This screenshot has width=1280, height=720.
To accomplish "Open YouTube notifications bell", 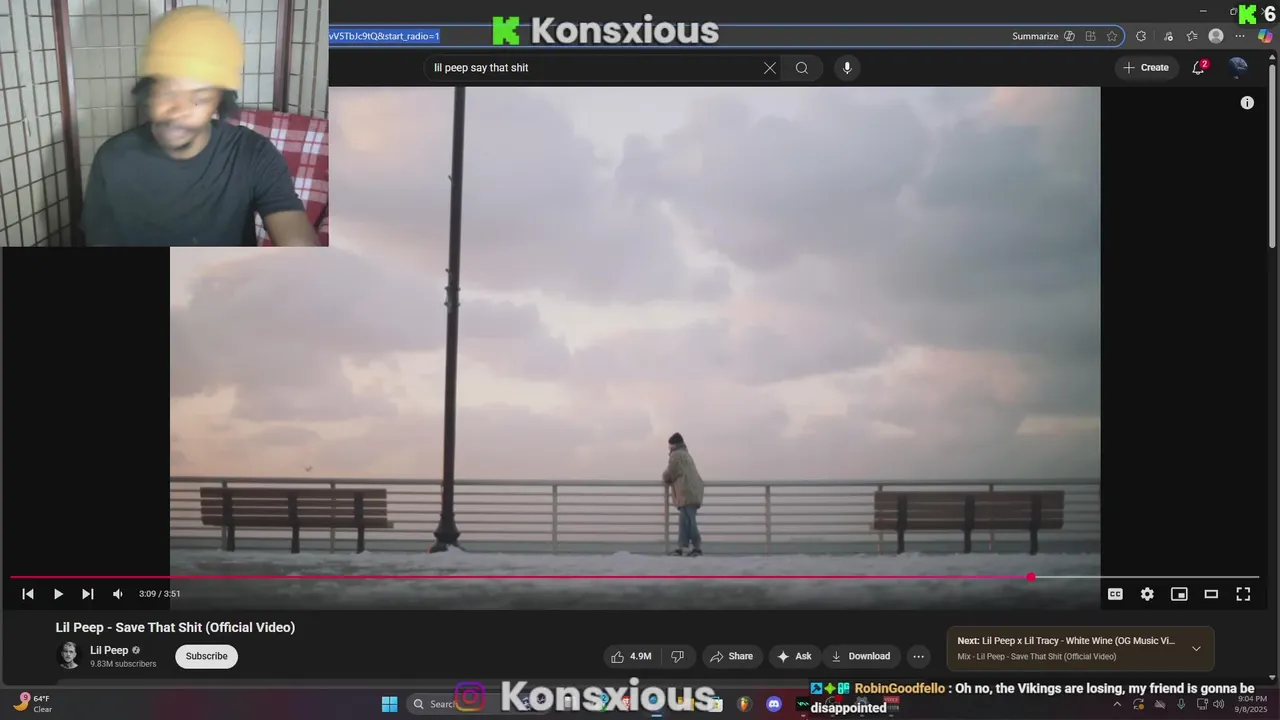I will [1198, 68].
